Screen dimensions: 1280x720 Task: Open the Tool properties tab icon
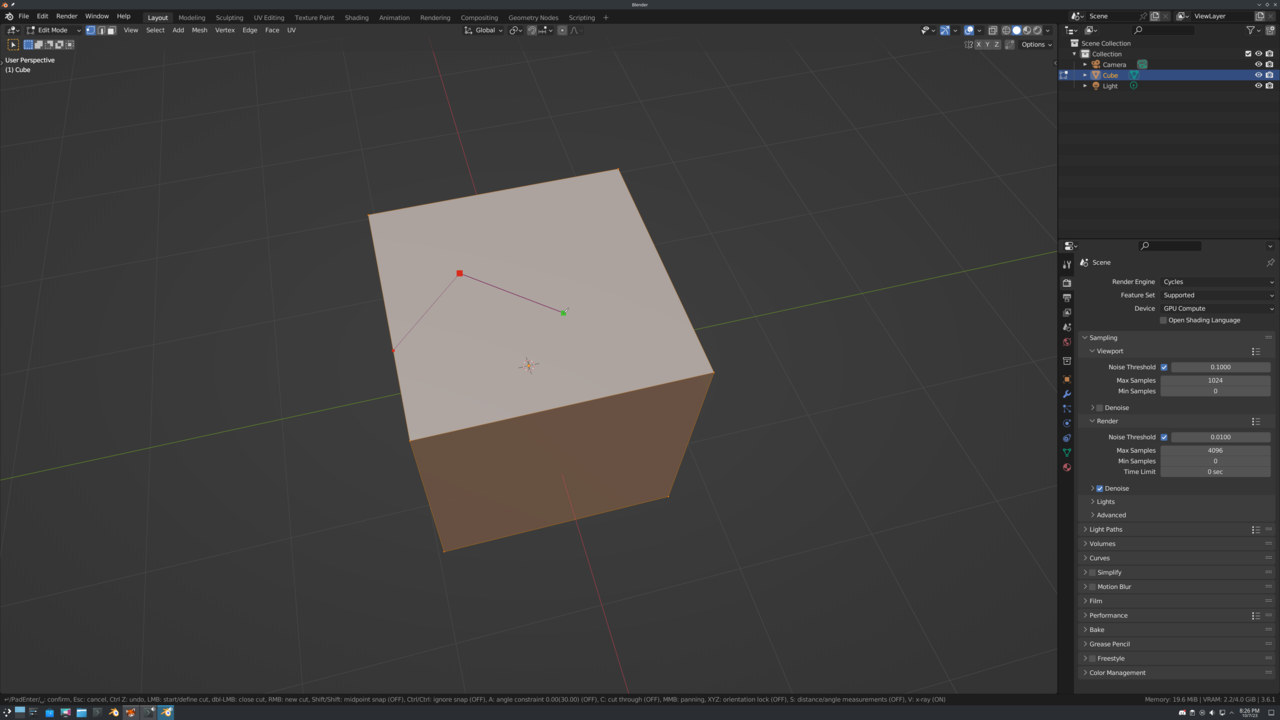(x=1067, y=265)
